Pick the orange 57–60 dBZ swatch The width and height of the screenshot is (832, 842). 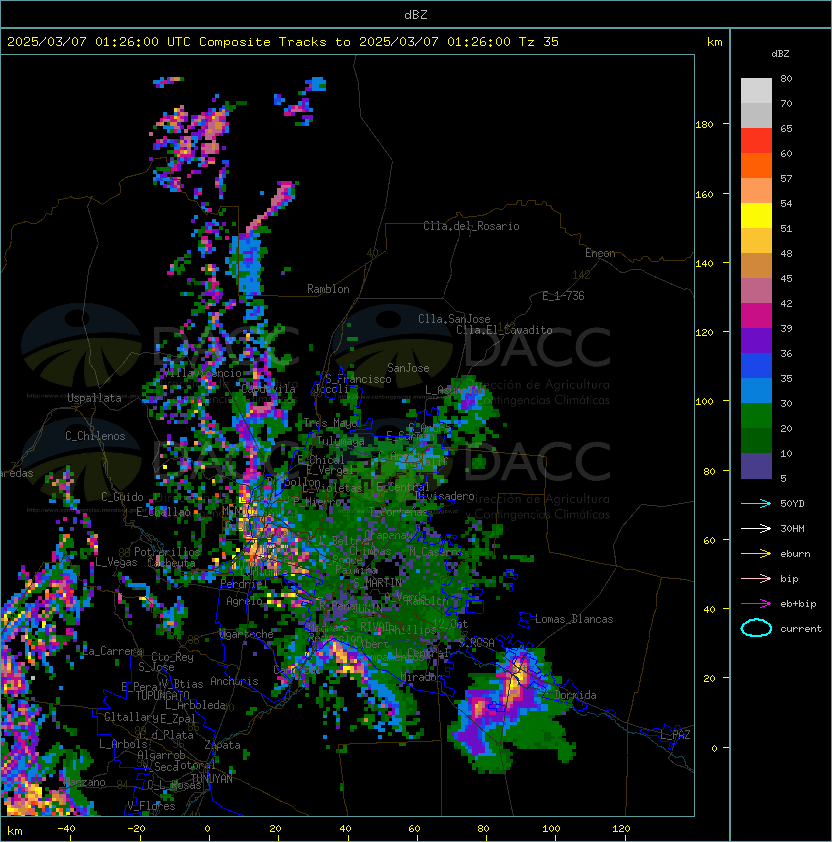(x=756, y=165)
